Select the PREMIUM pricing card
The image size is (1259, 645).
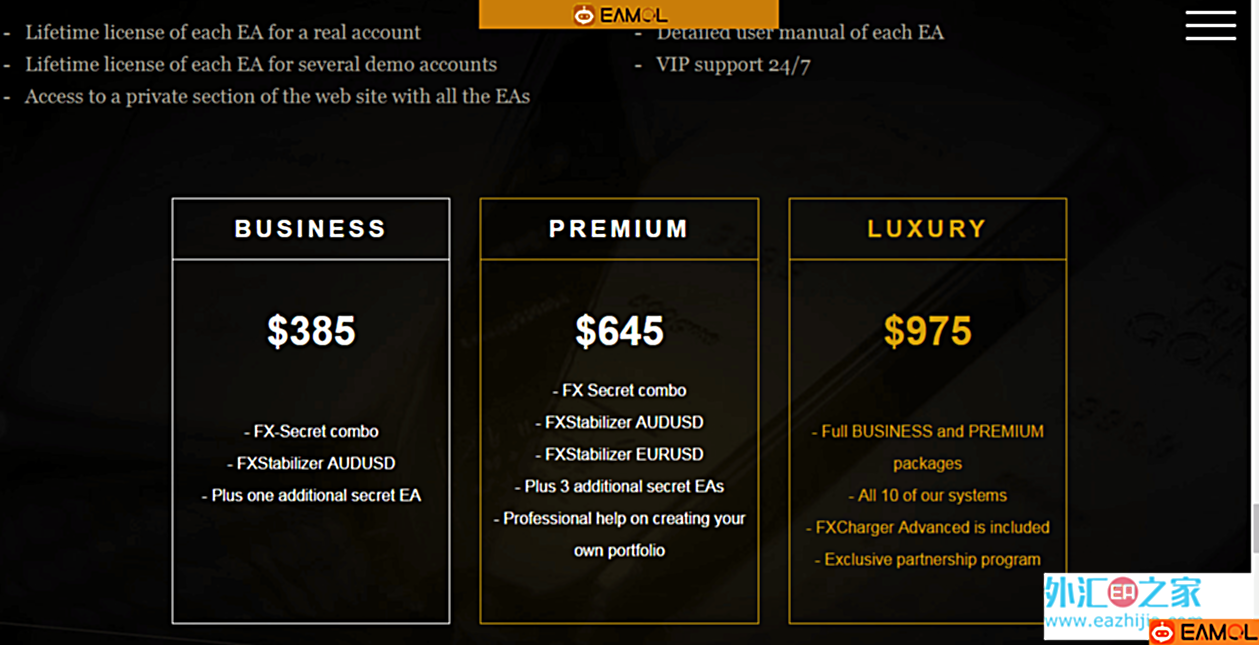[619, 410]
